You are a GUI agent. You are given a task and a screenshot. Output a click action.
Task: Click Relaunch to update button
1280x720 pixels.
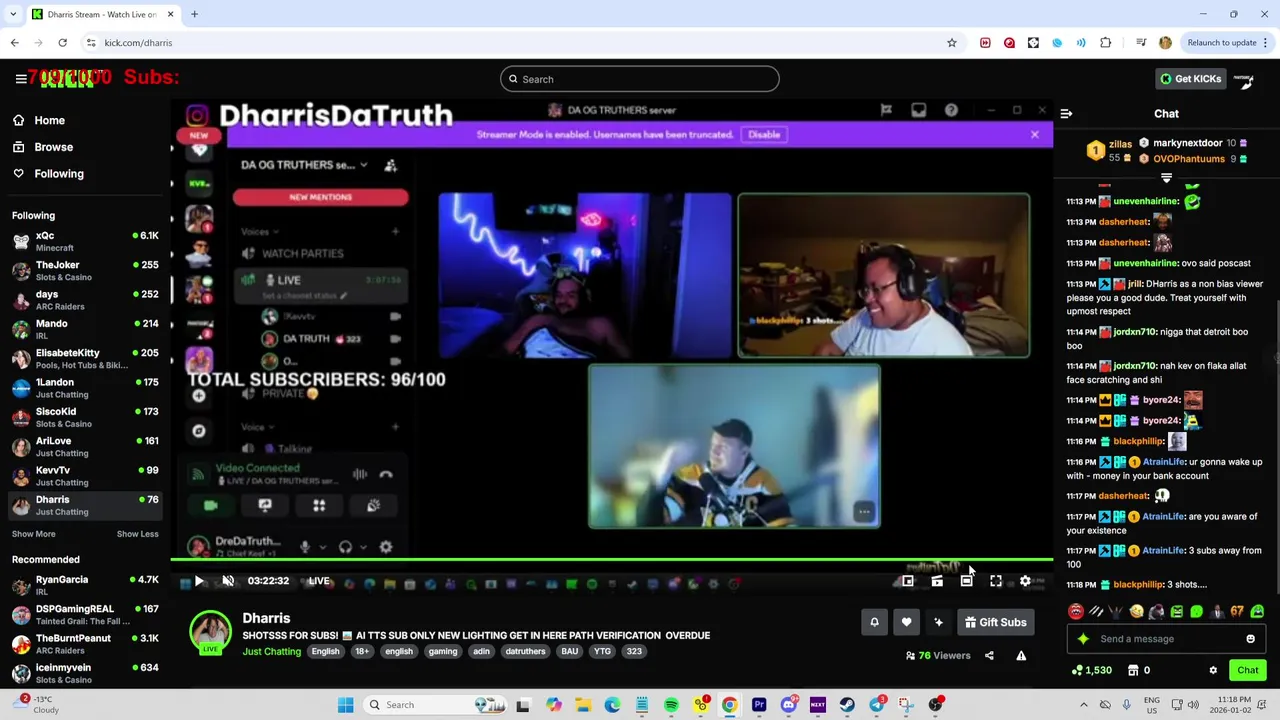coord(1226,43)
